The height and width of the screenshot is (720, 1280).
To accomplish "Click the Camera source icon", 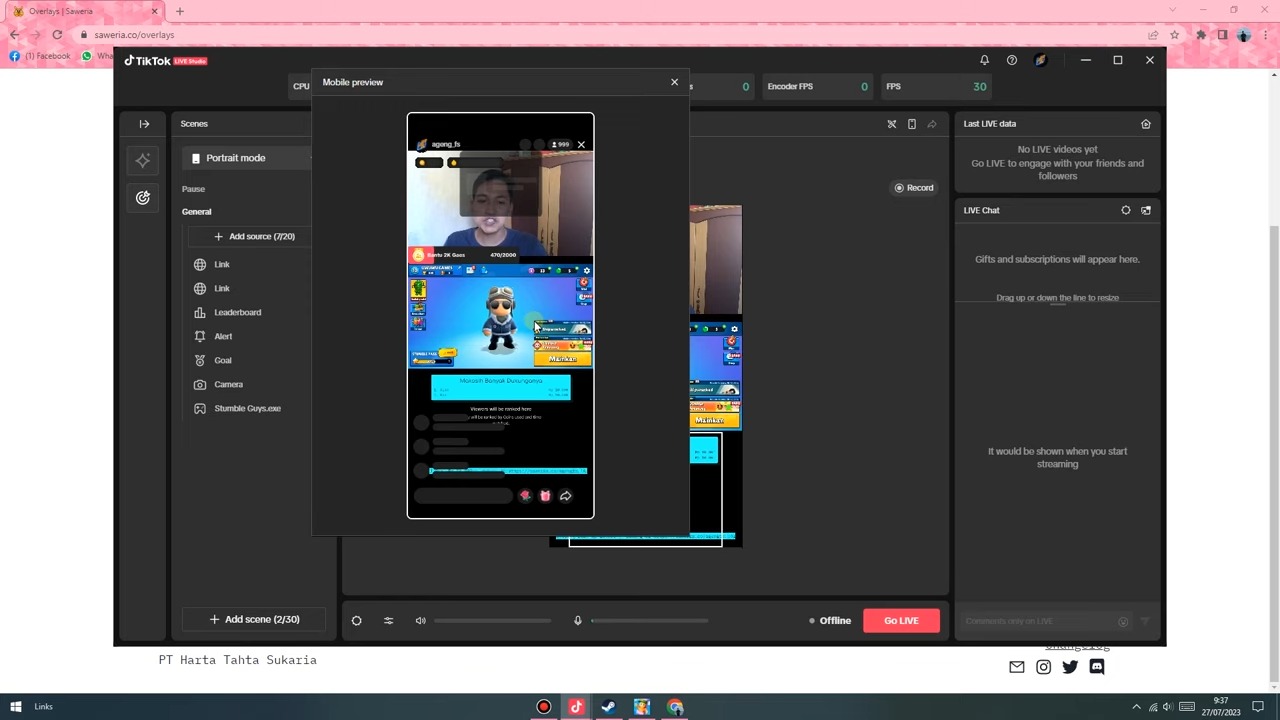I will [200, 384].
